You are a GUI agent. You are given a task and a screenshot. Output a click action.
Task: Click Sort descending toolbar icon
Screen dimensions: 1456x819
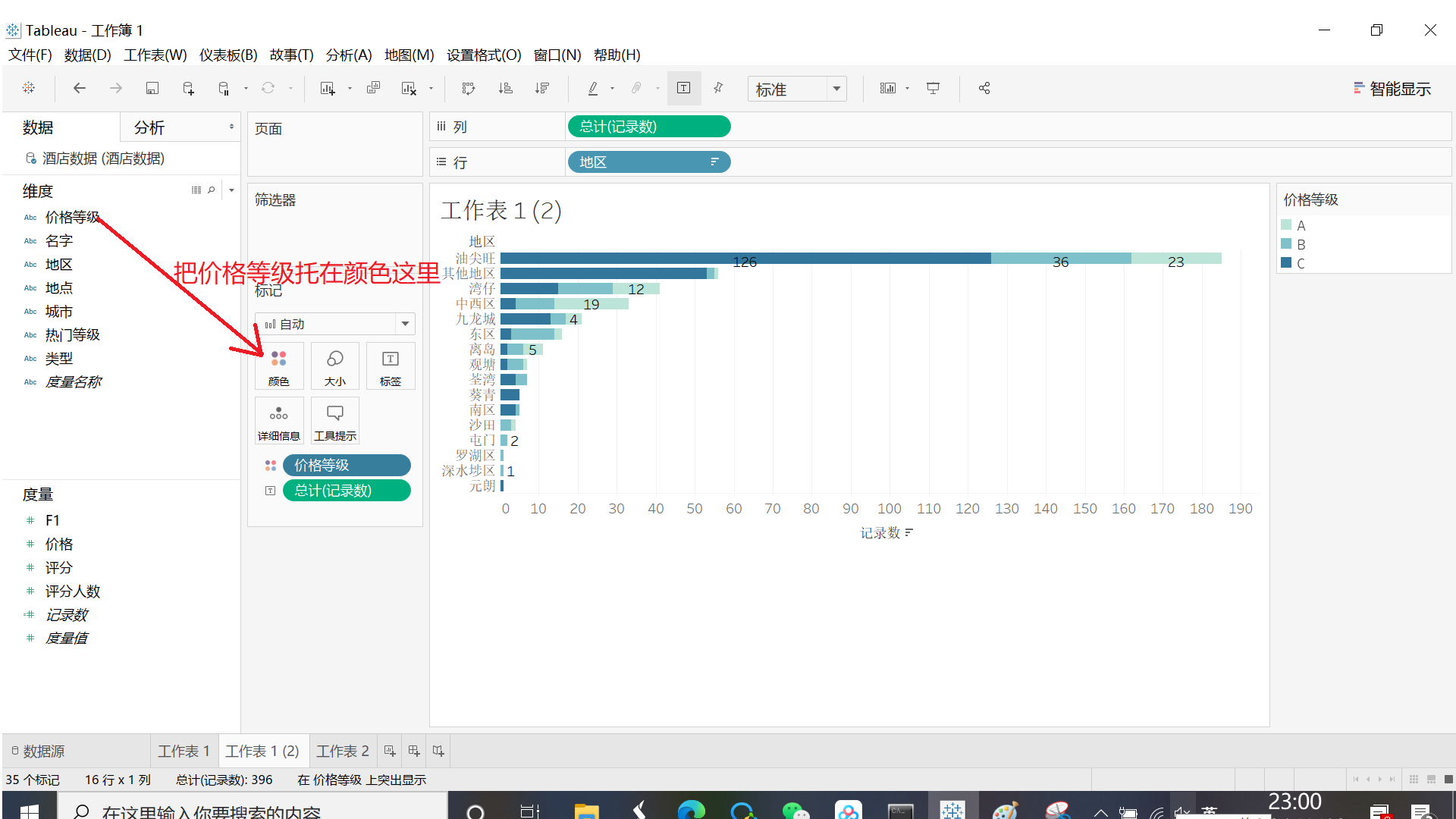point(542,89)
